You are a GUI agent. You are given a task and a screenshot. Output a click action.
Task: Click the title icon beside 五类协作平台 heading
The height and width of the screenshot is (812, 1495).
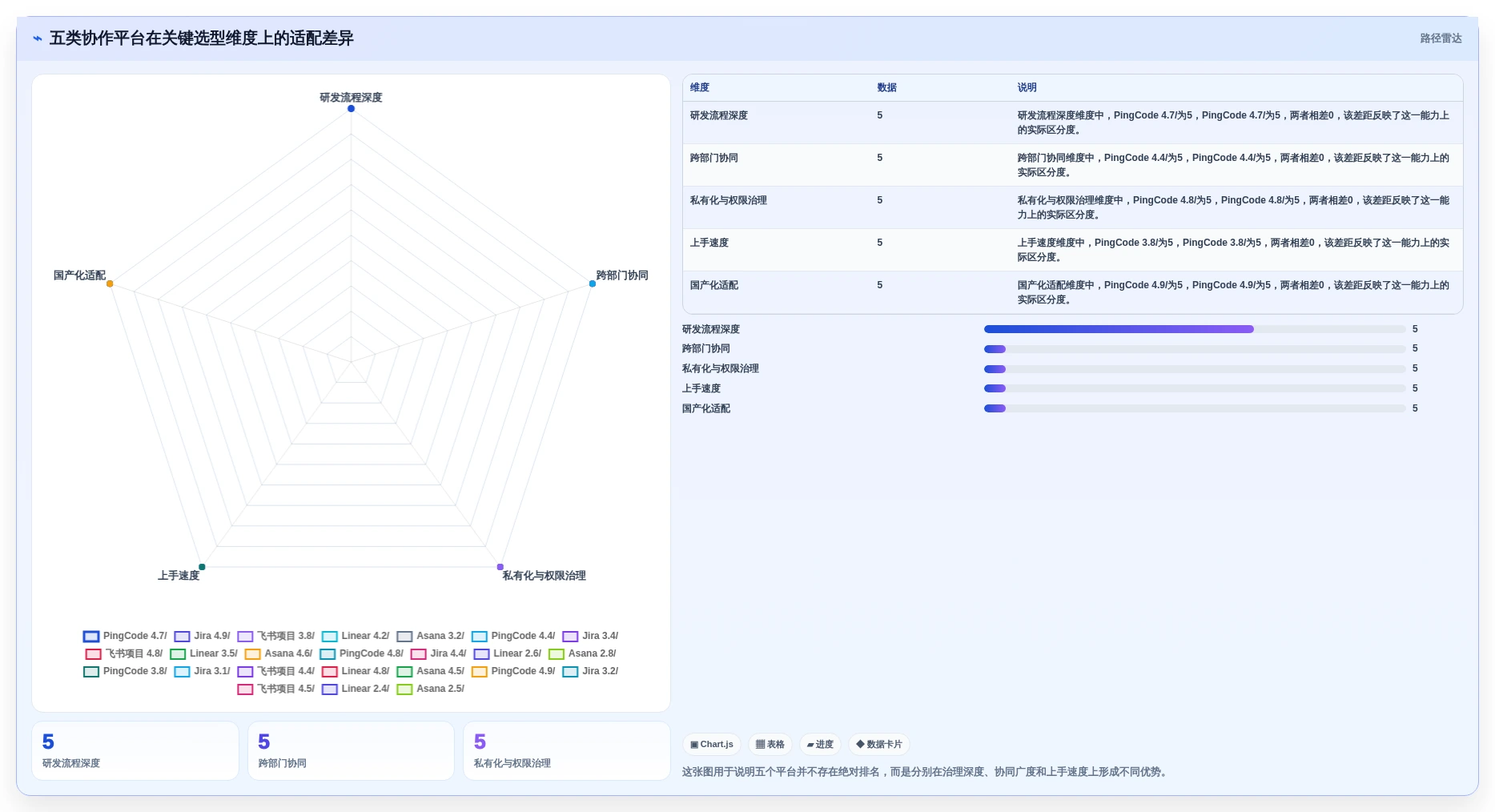(37, 38)
